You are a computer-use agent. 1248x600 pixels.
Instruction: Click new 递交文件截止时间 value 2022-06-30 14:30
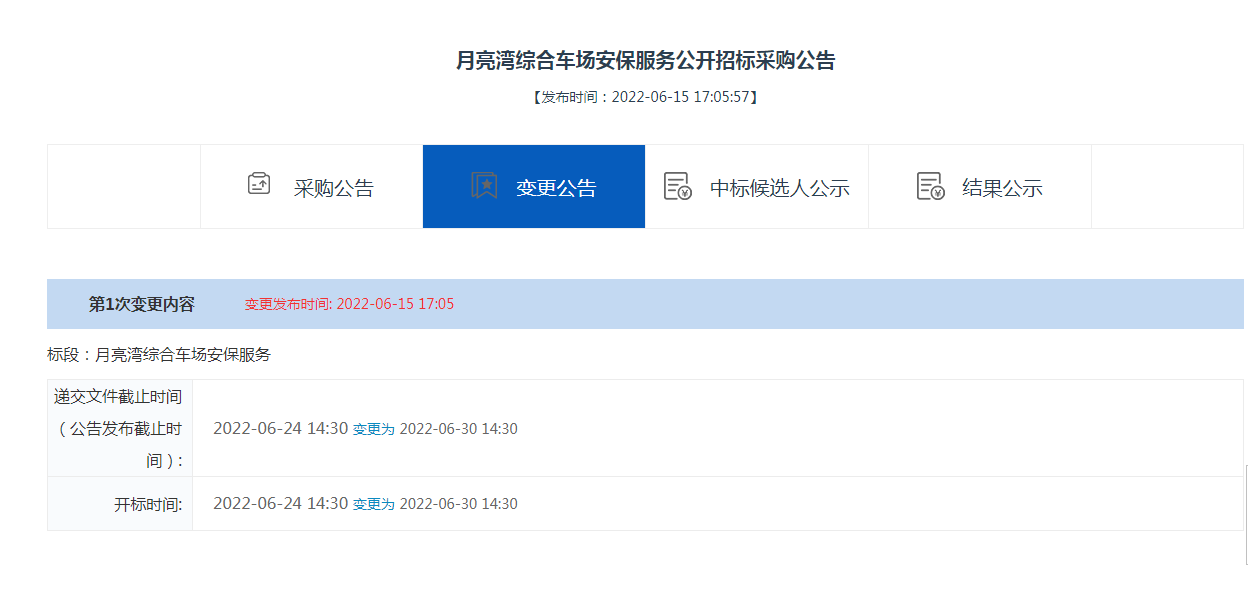[x=458, y=429]
